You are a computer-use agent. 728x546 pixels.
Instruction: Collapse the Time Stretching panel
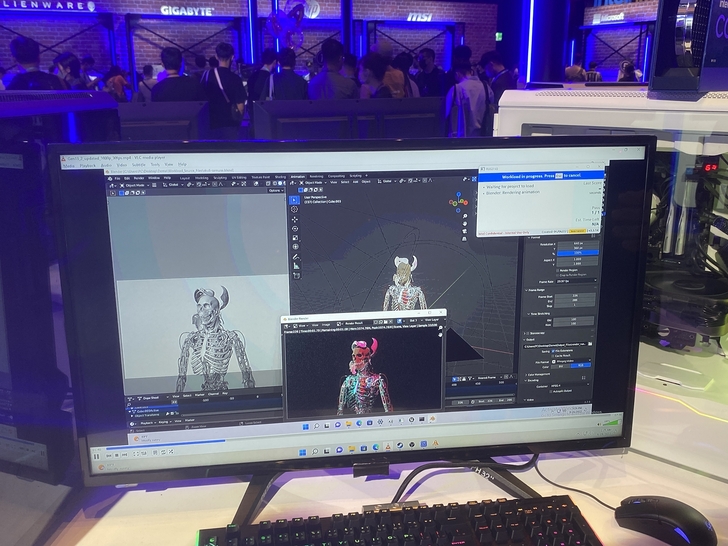[x=540, y=314]
